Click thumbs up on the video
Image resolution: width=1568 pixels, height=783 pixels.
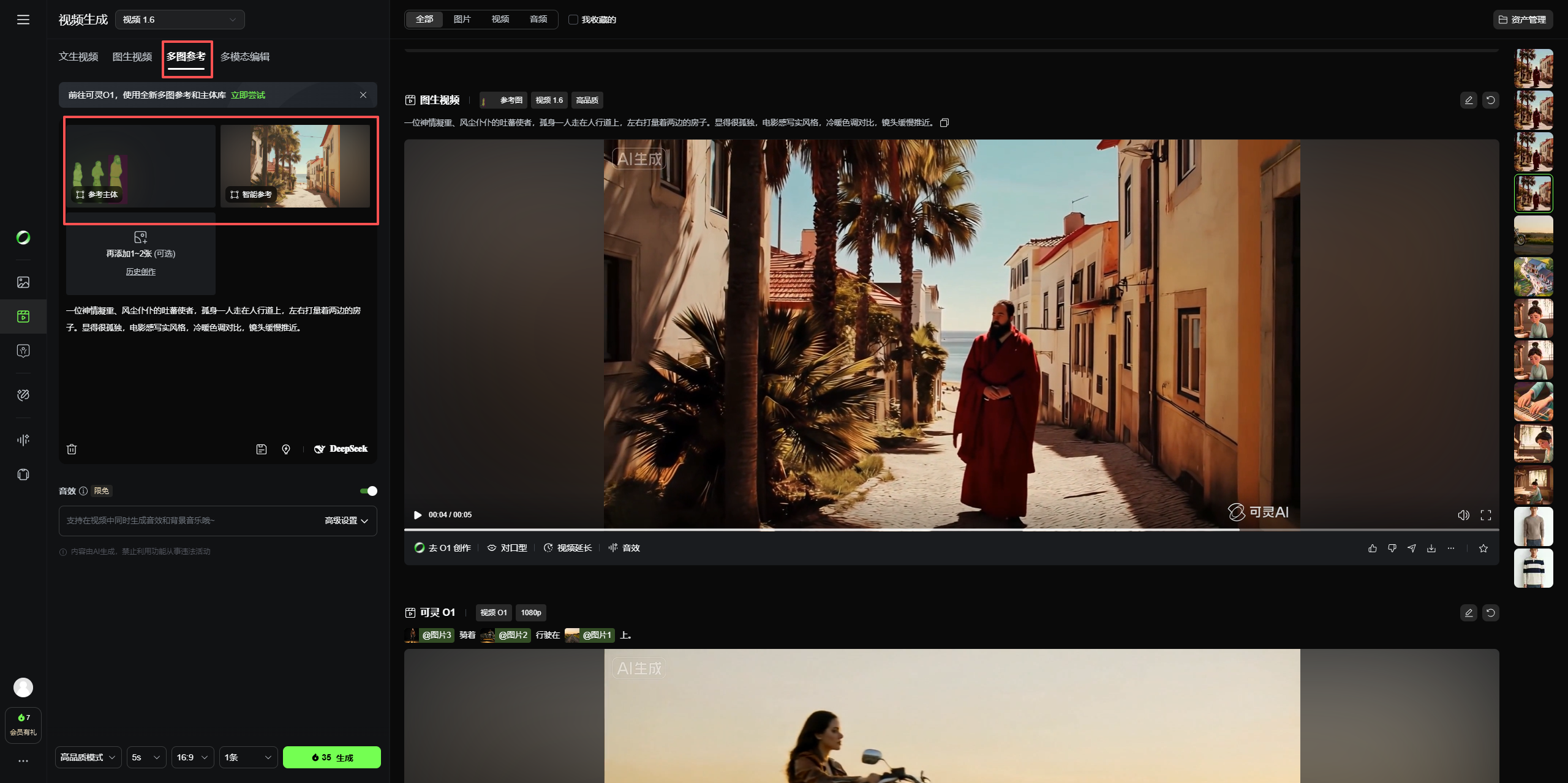coord(1373,548)
